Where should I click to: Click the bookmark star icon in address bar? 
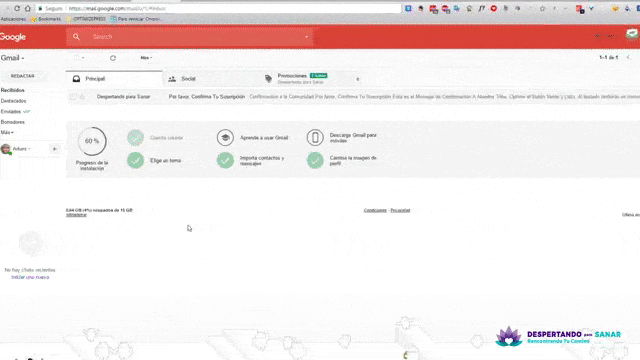click(542, 8)
